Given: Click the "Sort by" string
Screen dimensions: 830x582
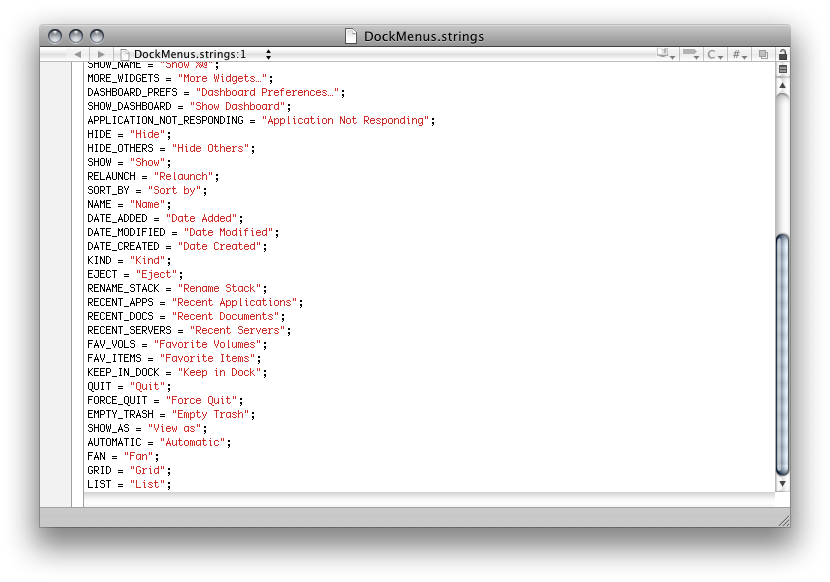Looking at the screenshot, I should [175, 190].
